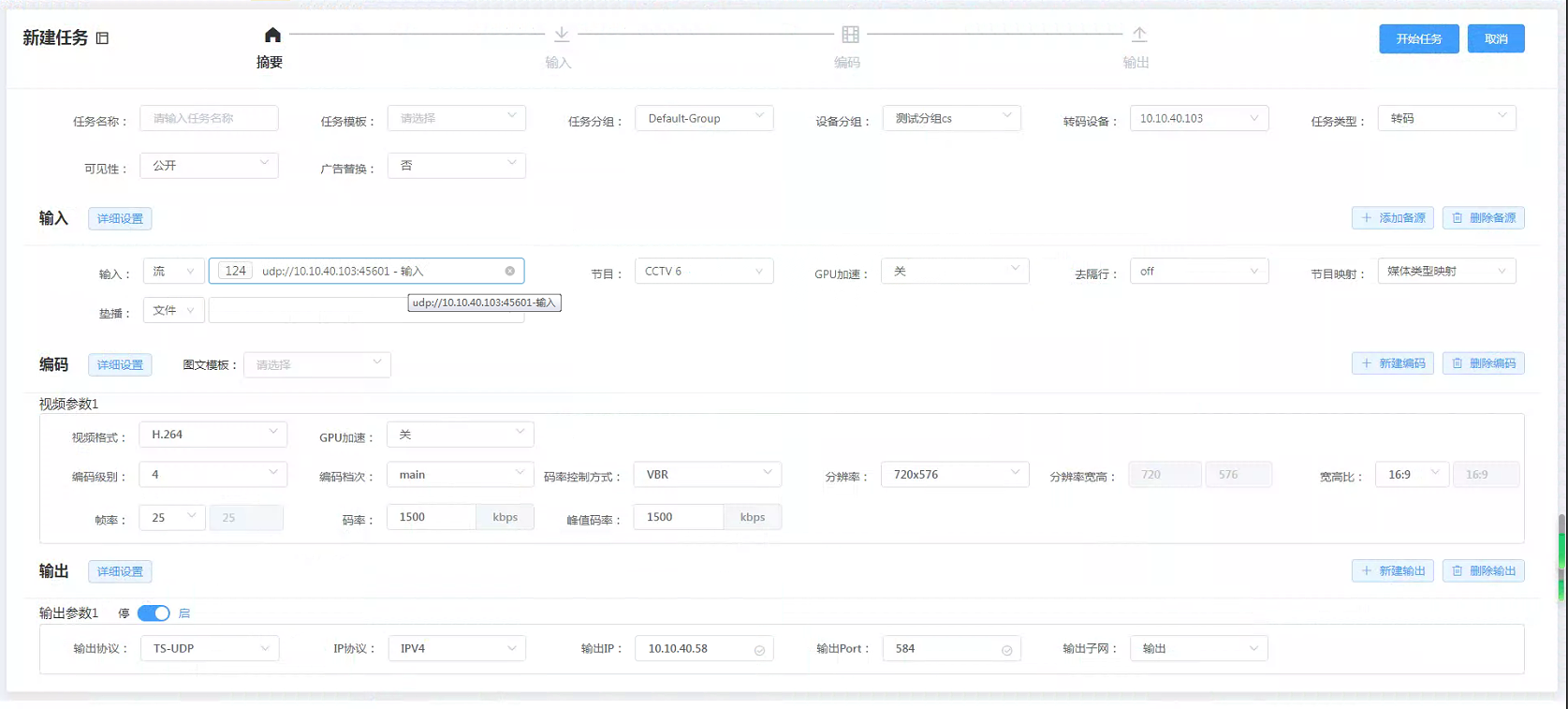The image size is (1568, 709).
Task: Open the 设备分组 dropdown
Action: 951,118
